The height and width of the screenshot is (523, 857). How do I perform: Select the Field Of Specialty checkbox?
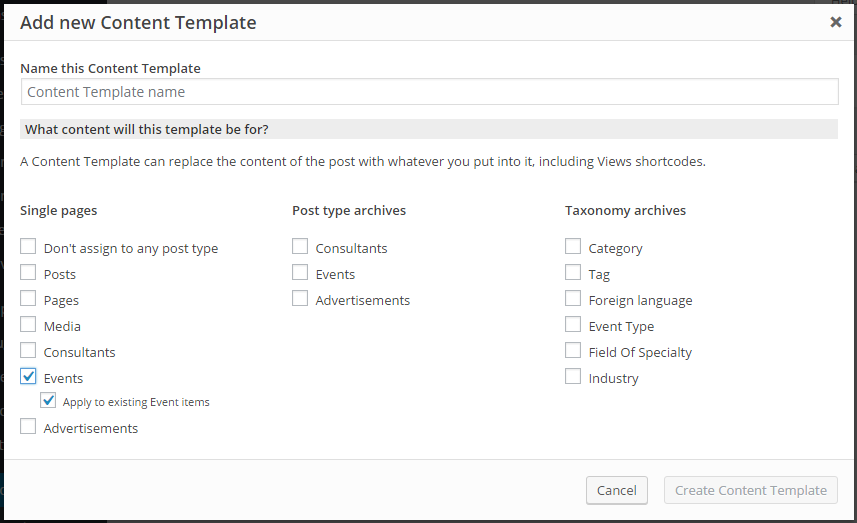573,350
